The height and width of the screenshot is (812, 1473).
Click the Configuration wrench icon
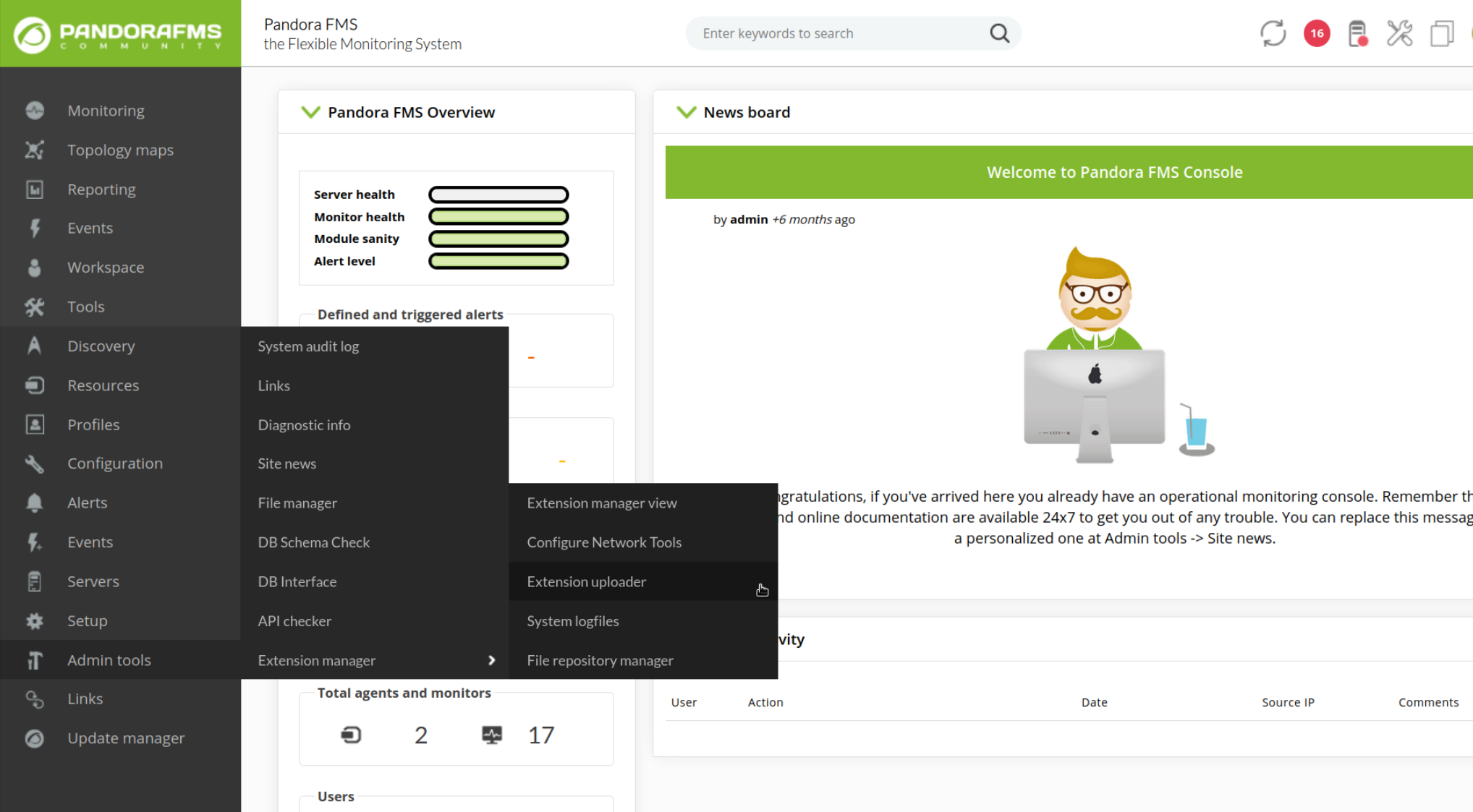pyautogui.click(x=35, y=463)
